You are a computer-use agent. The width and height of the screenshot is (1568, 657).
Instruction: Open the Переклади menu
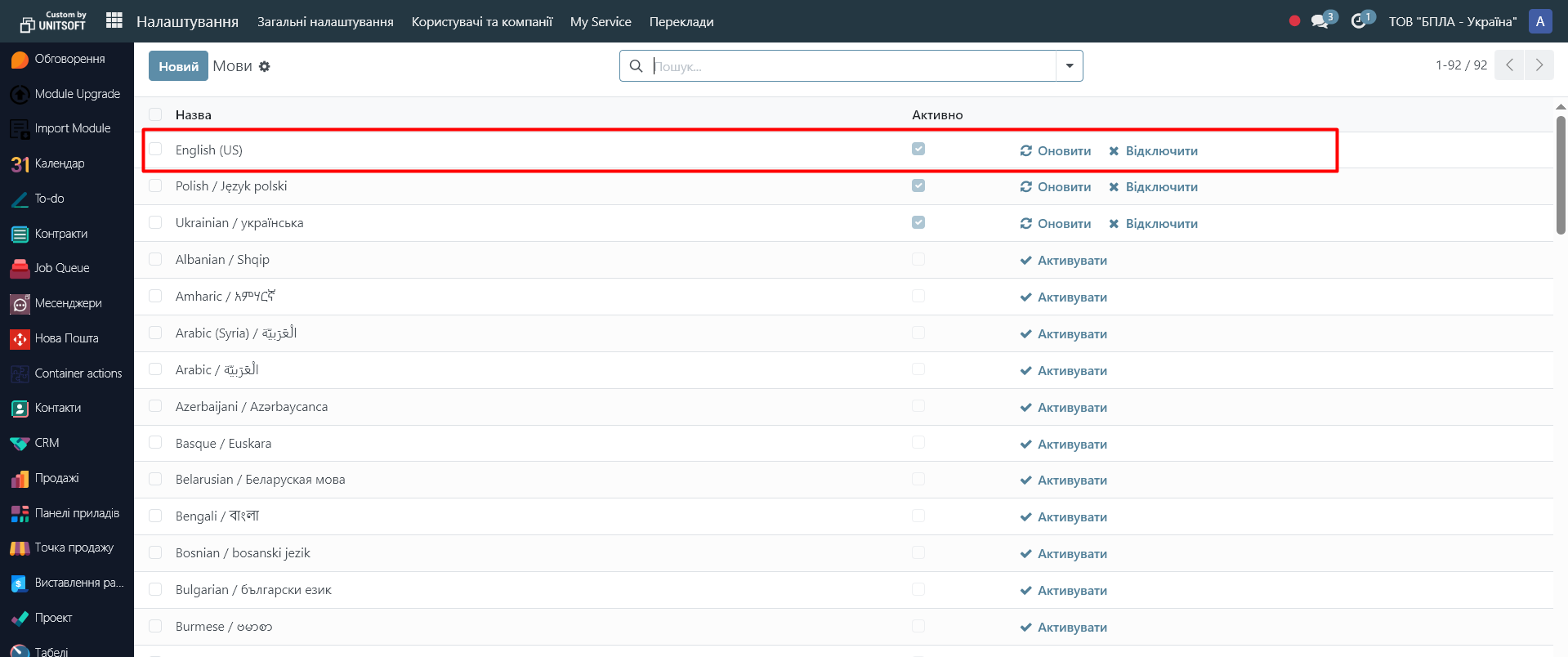681,22
